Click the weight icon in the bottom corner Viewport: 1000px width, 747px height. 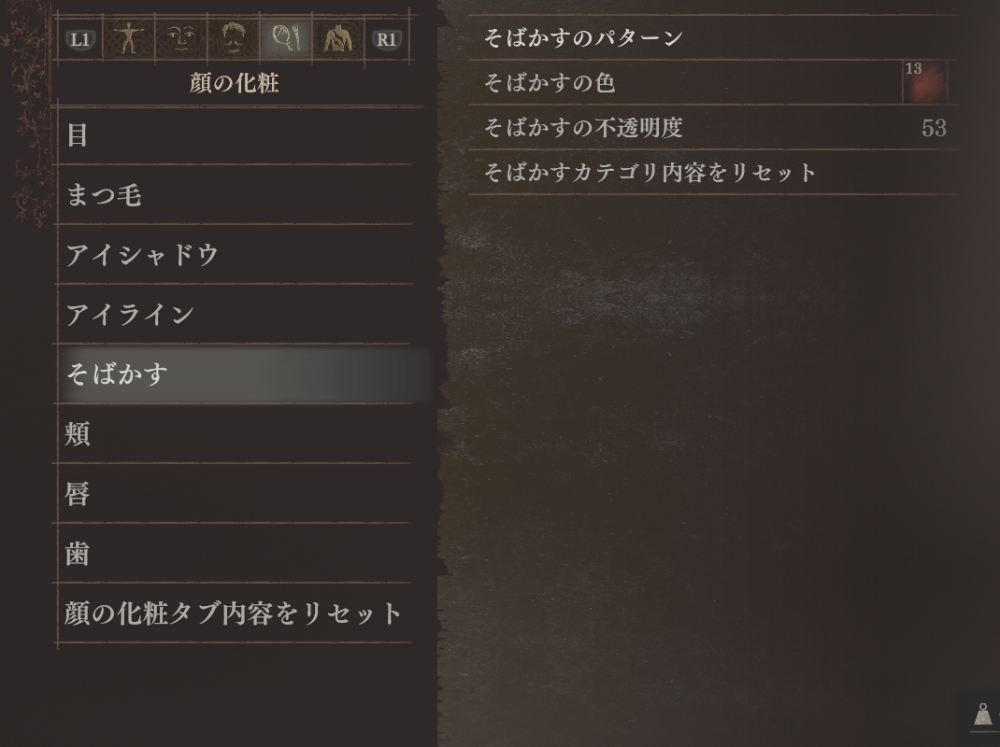coord(983,714)
